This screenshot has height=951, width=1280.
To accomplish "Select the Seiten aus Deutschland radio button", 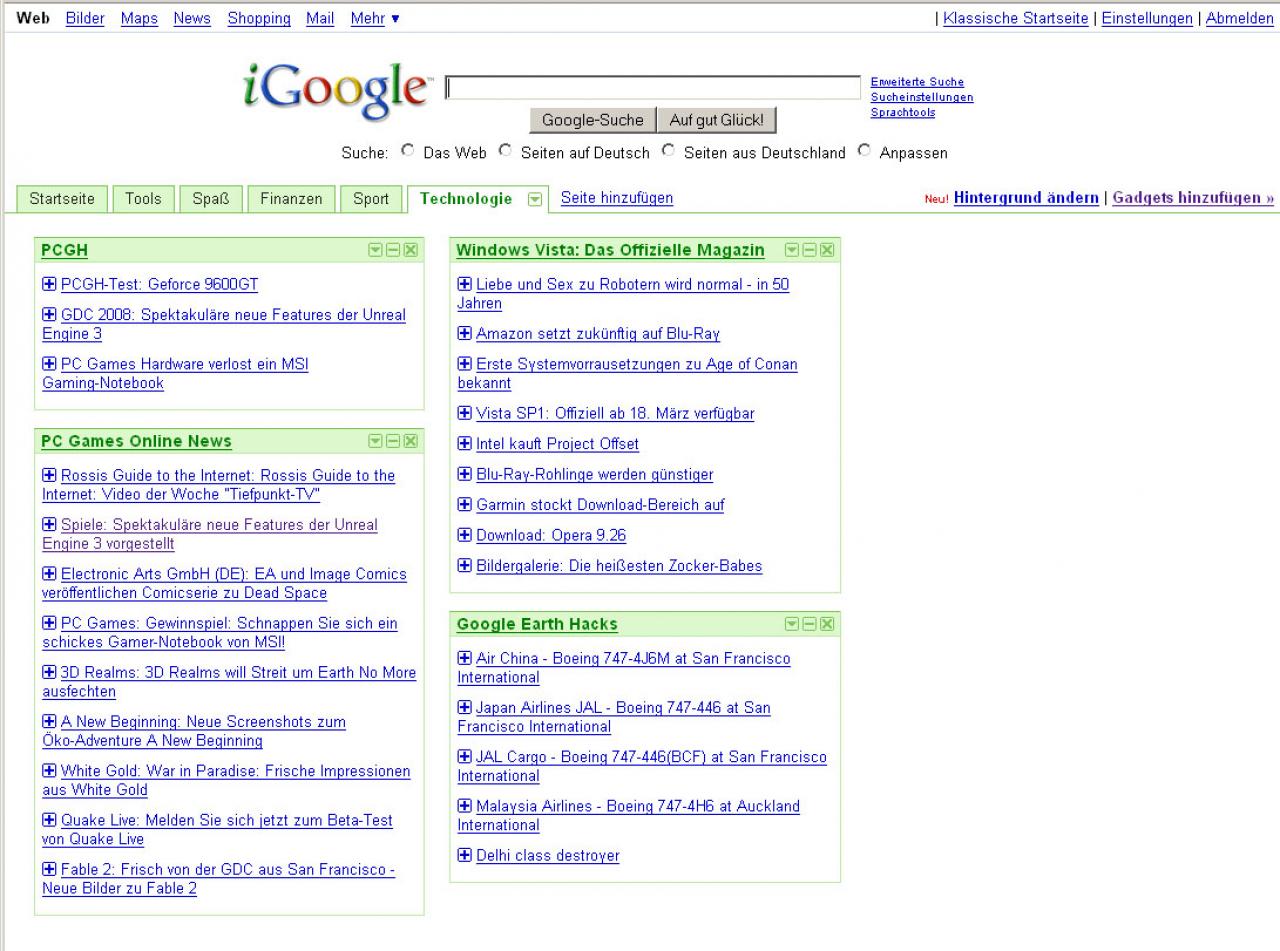I will pos(667,152).
